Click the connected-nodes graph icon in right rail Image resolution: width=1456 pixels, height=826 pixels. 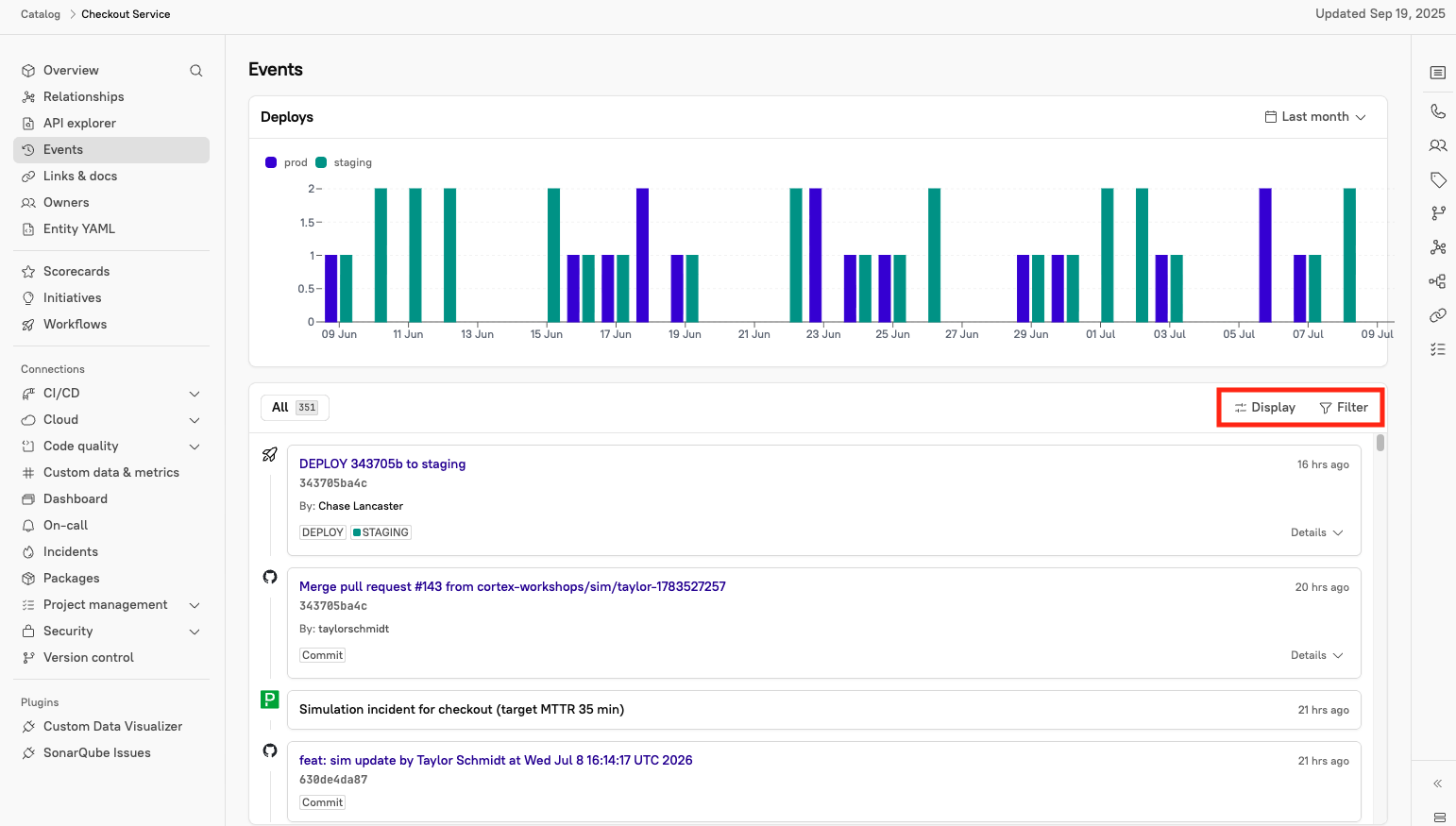1438,247
